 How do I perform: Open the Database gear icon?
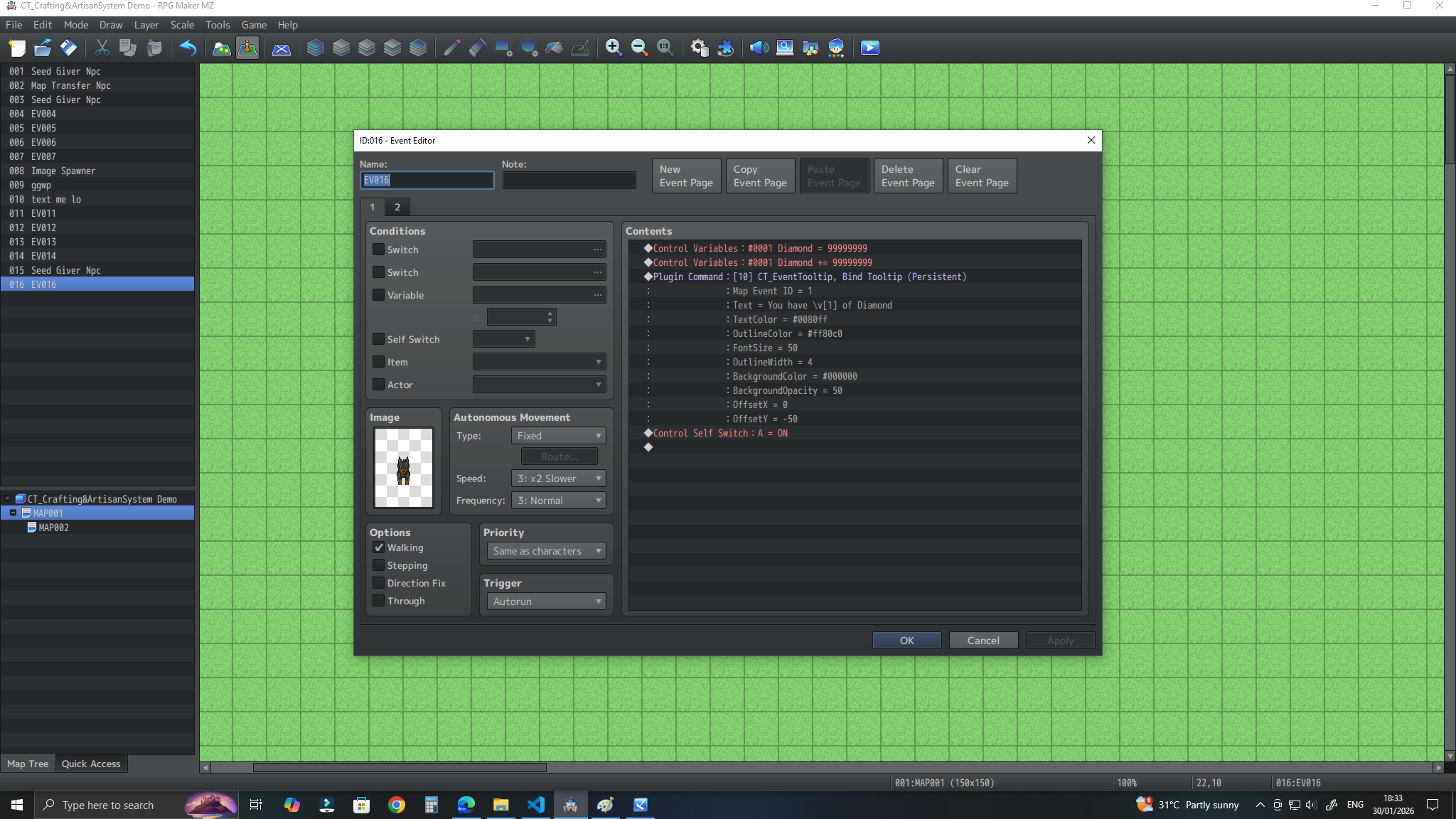(x=699, y=48)
